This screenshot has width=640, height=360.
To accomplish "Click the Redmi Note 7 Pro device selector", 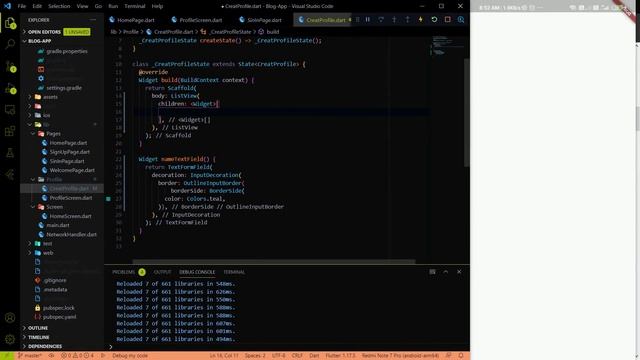I will [x=400, y=356].
